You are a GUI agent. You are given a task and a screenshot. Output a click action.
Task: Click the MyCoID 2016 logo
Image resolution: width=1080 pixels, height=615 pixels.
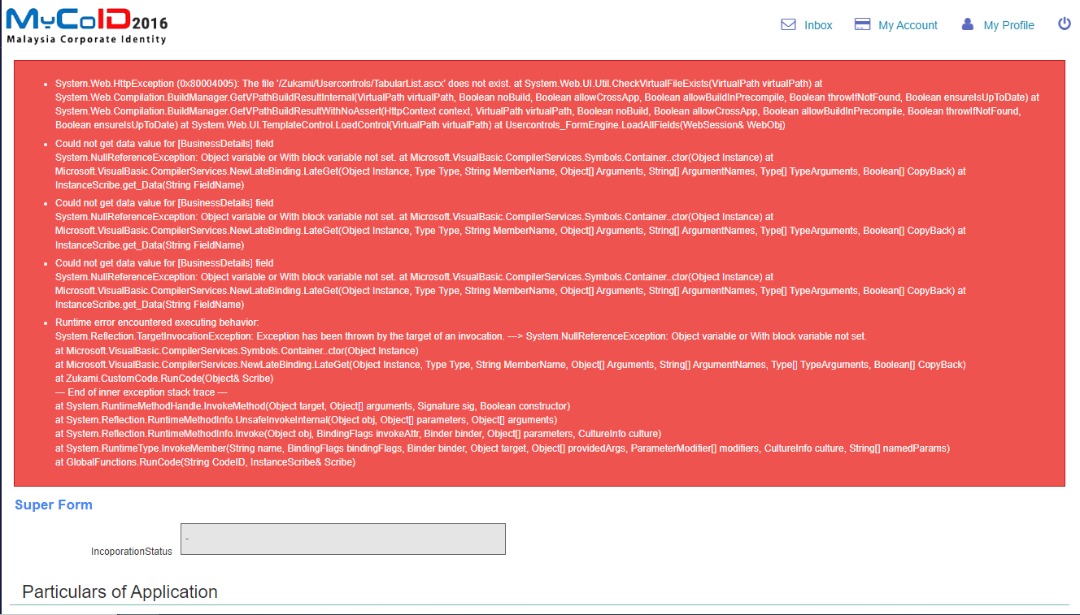[x=87, y=25]
